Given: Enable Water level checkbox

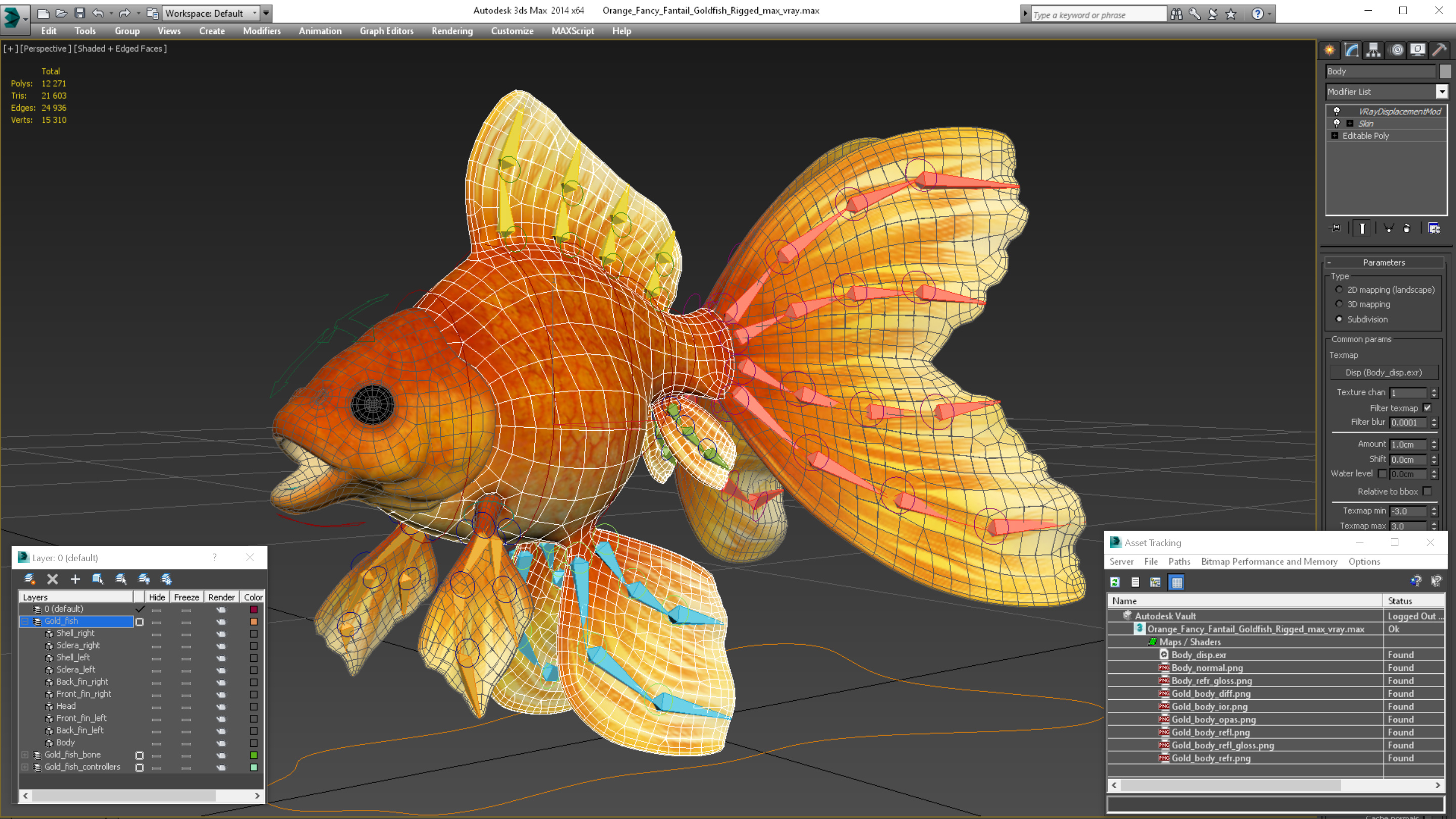Looking at the screenshot, I should pyautogui.click(x=1382, y=474).
